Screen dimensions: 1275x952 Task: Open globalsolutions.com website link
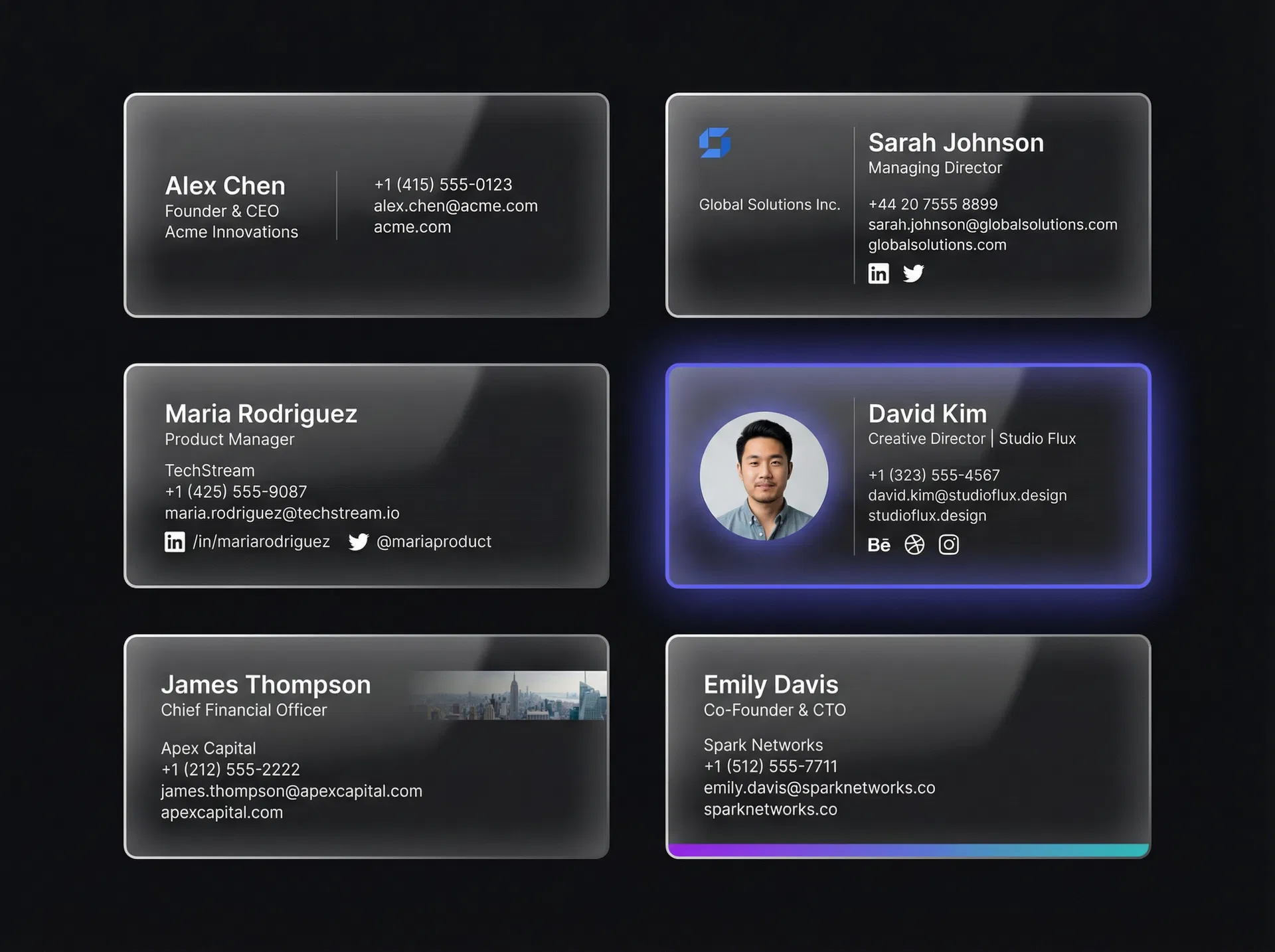click(937, 245)
